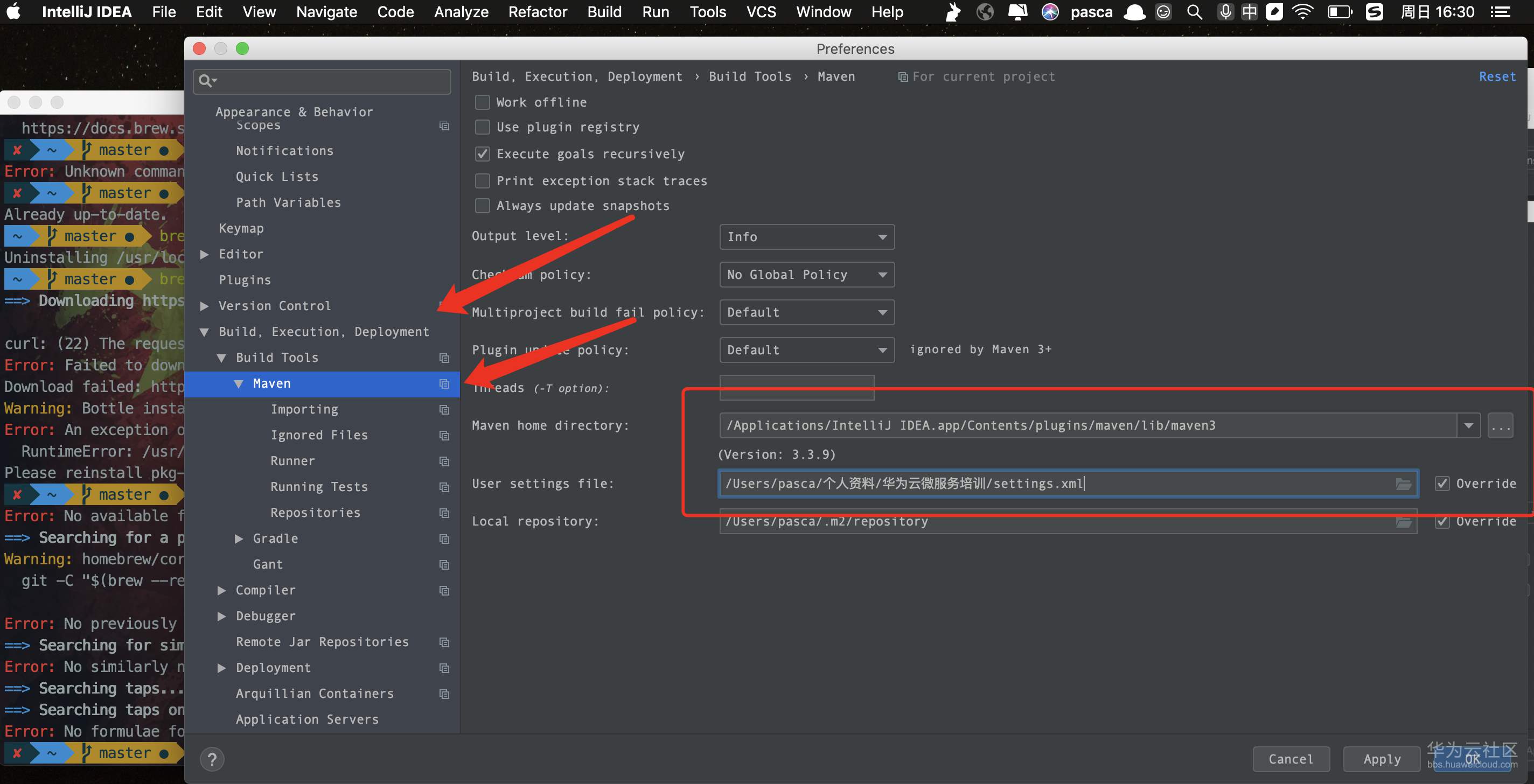Select Application Servers in settings tree
The width and height of the screenshot is (1534, 784).
tap(307, 720)
